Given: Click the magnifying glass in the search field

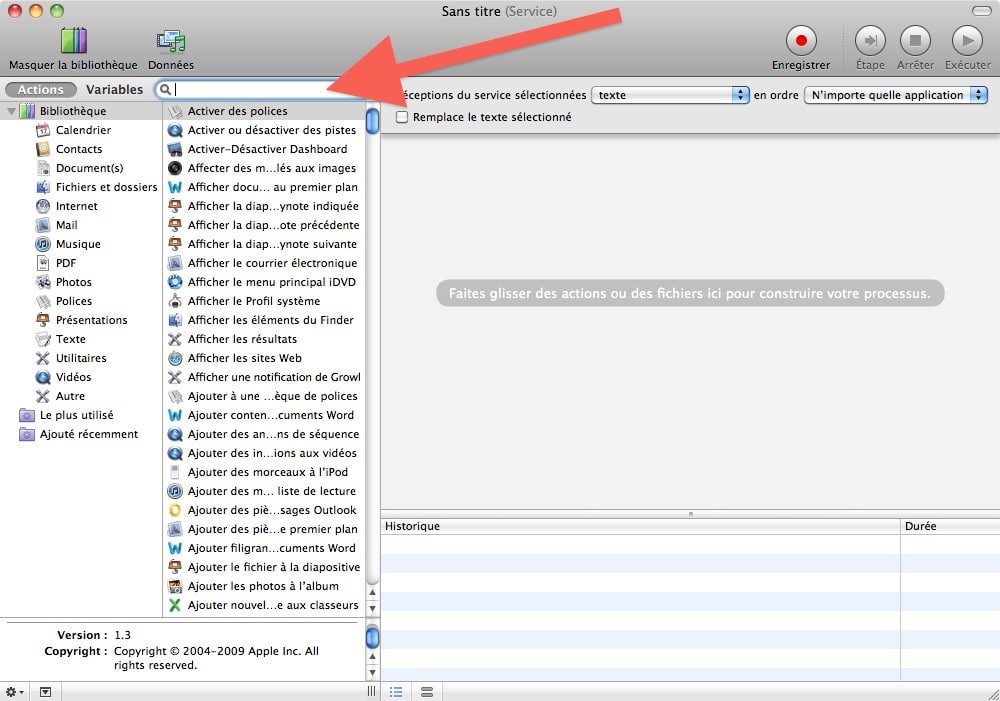Looking at the screenshot, I should point(165,90).
